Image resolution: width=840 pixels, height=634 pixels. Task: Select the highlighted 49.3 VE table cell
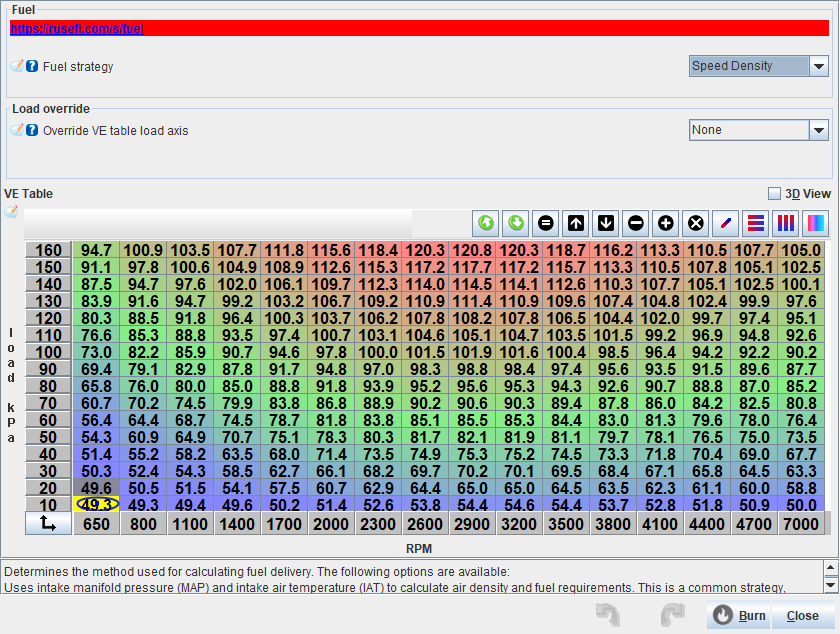coord(97,504)
